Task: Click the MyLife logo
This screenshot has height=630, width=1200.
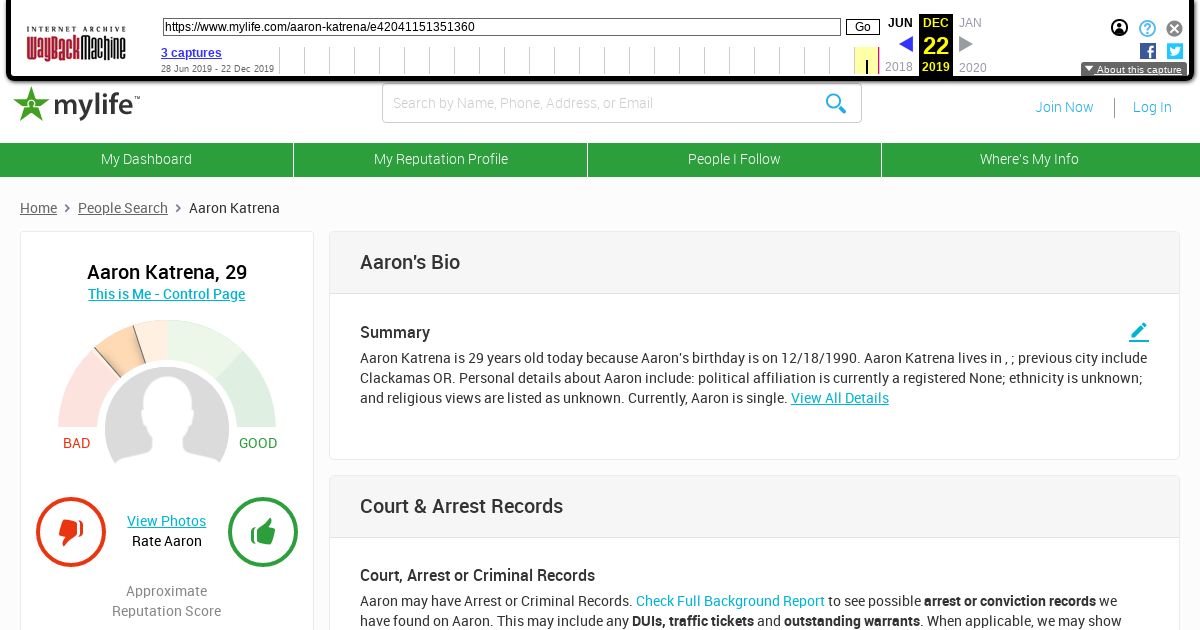Action: [x=76, y=104]
